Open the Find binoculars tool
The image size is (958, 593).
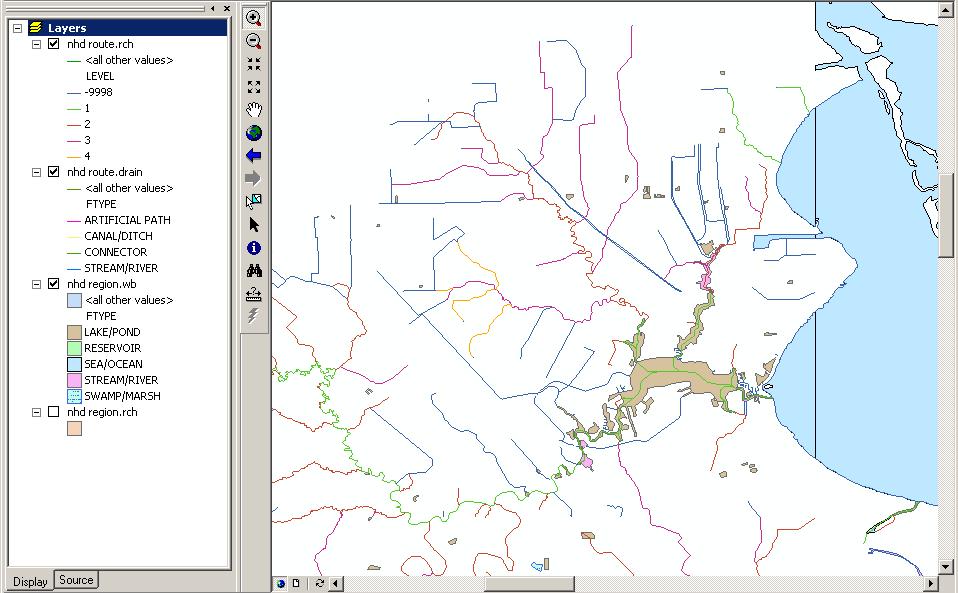pos(254,270)
